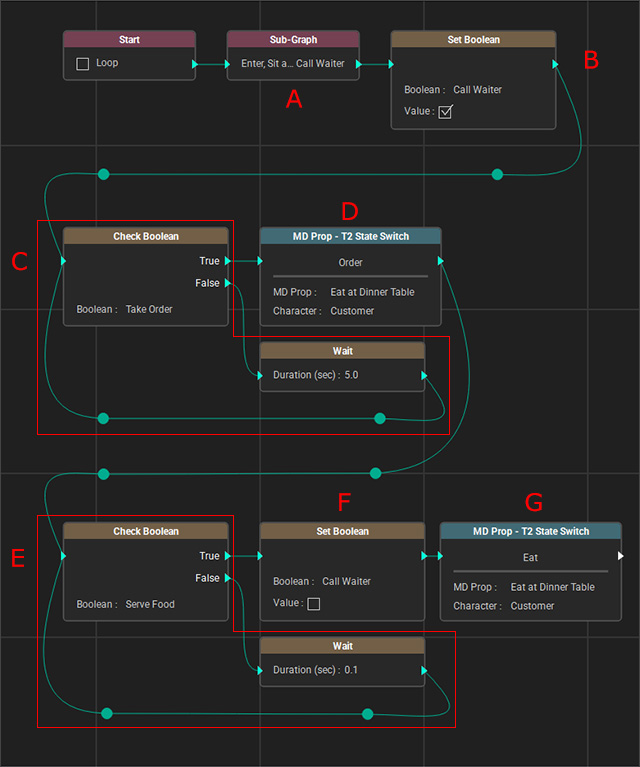The height and width of the screenshot is (767, 640).
Task: Click the Serve Food Check Boolean input port
Action: coord(63,556)
